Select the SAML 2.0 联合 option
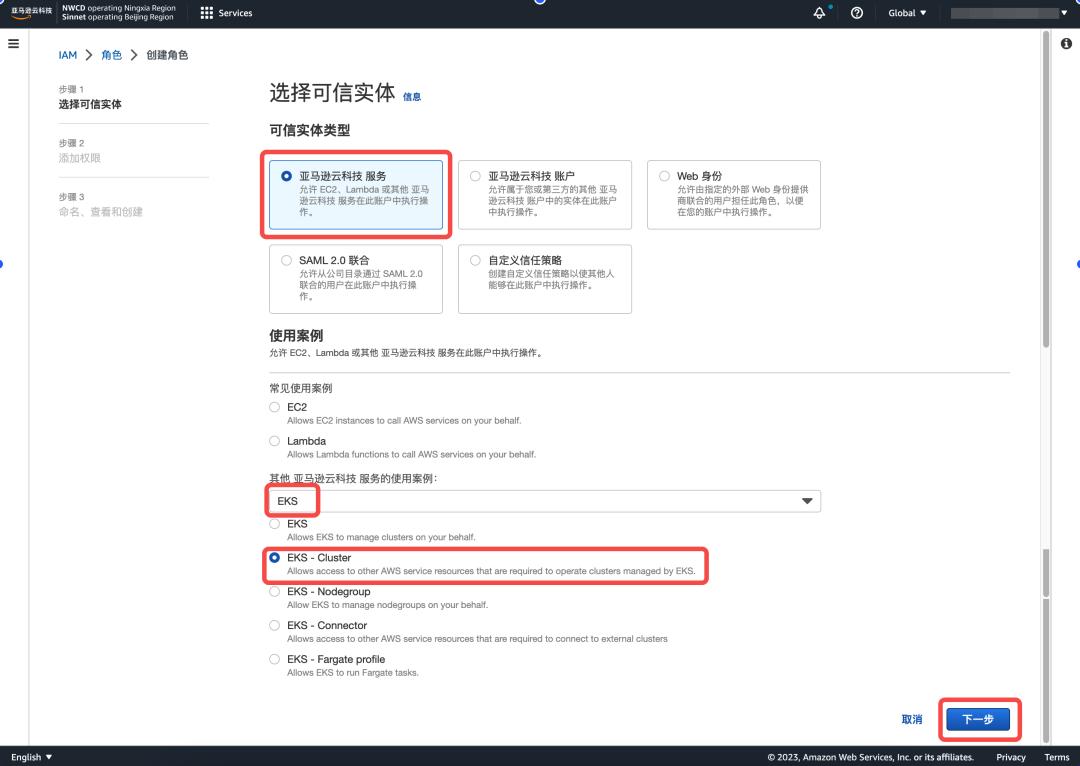The image size is (1080, 766). pos(285,260)
